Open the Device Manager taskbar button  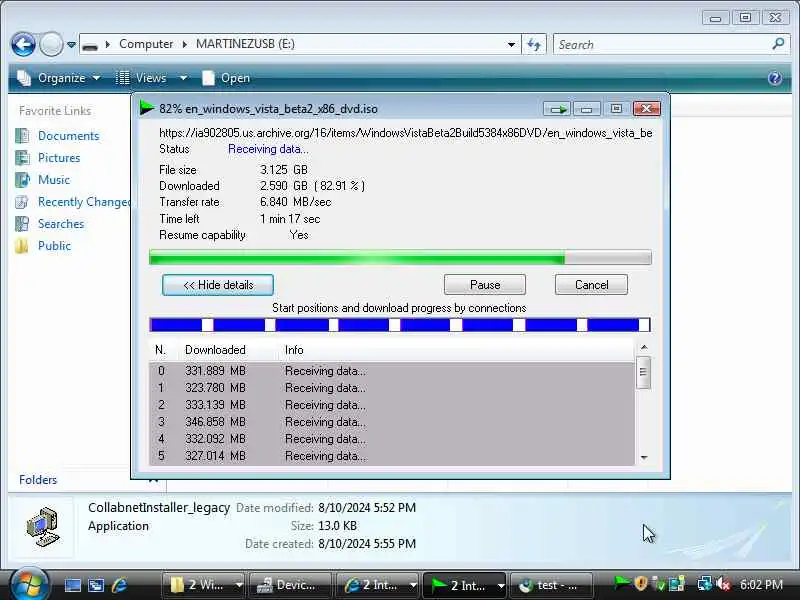291,585
